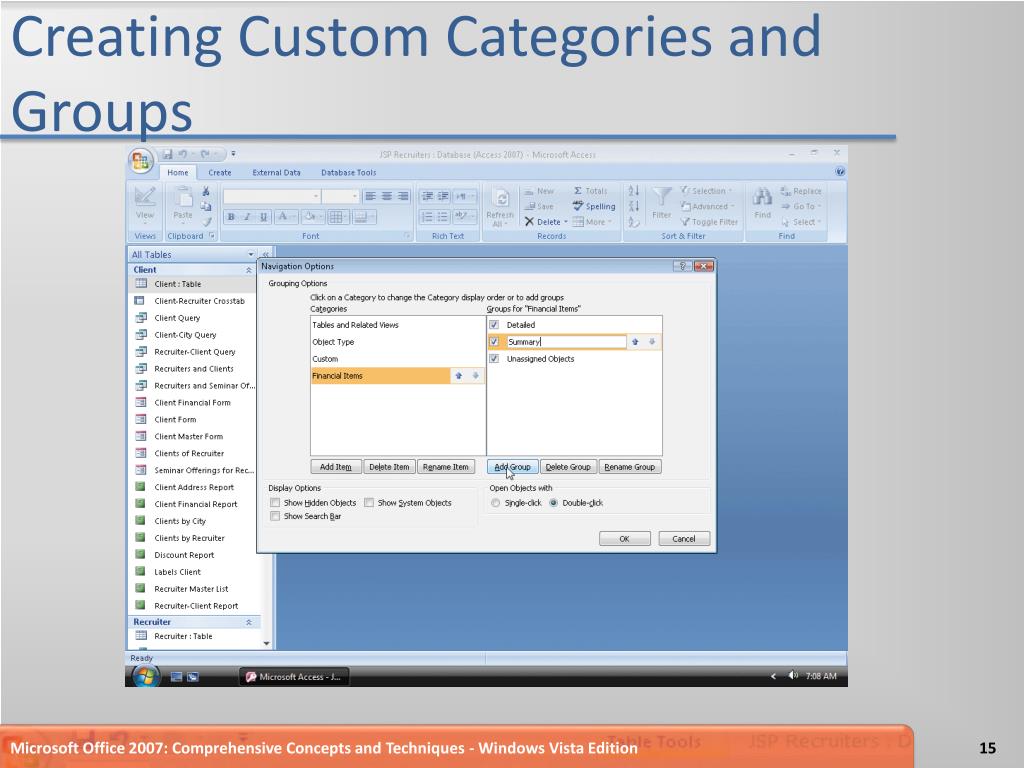This screenshot has width=1024, height=768.
Task: Toggle the Summary group checkbox
Action: point(494,342)
